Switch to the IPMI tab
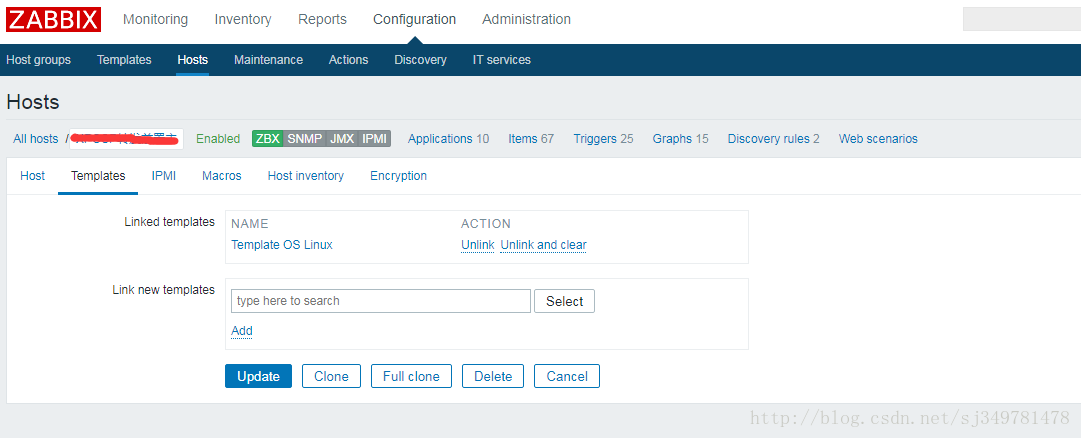The image size is (1081, 438). click(x=164, y=176)
